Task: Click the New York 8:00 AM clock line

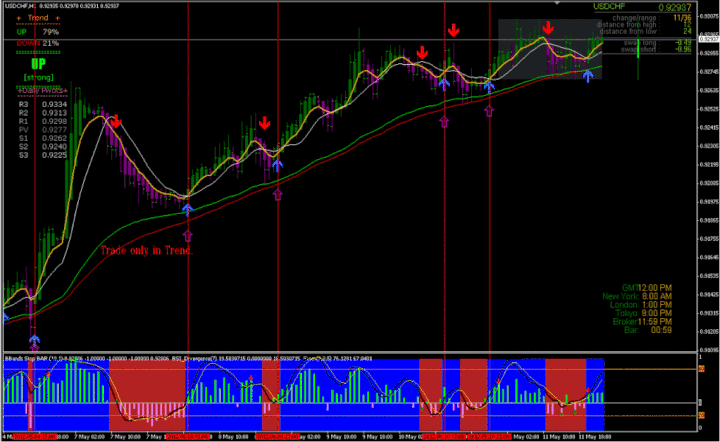Action: (x=637, y=297)
